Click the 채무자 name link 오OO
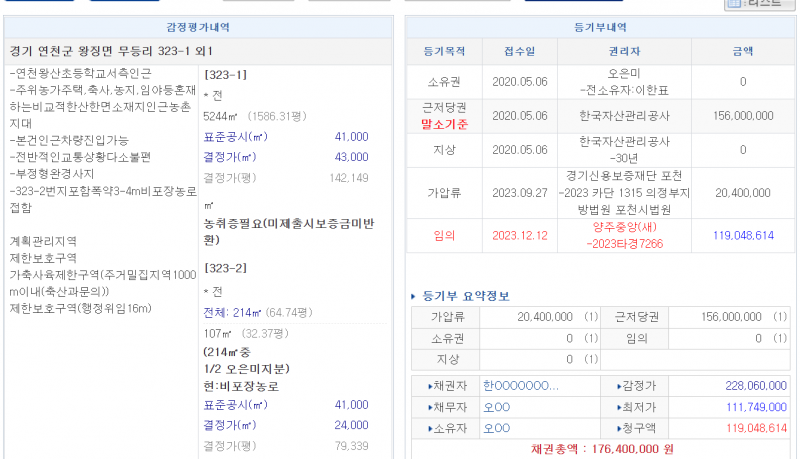This screenshot has height=459, width=800. click(497, 407)
